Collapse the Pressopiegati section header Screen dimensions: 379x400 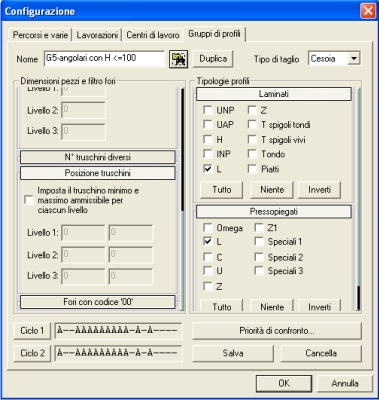point(274,212)
